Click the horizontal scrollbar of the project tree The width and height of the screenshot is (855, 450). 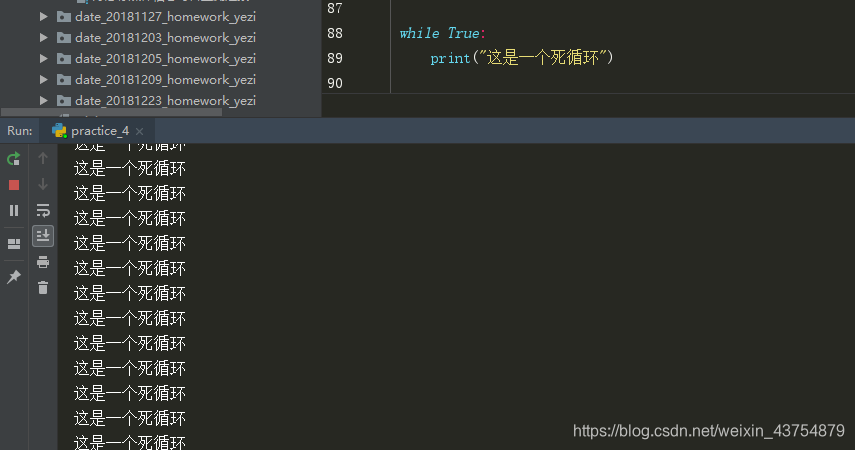[112, 112]
